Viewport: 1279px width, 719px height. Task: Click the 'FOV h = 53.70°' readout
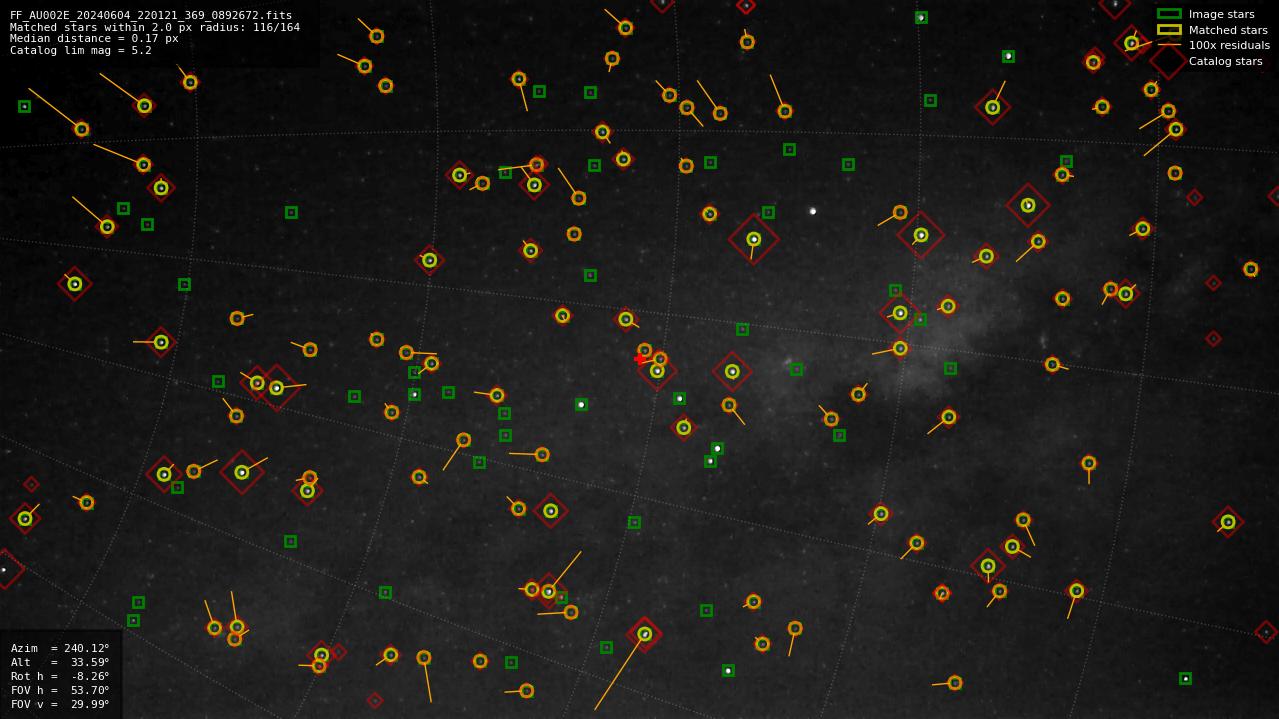point(60,690)
